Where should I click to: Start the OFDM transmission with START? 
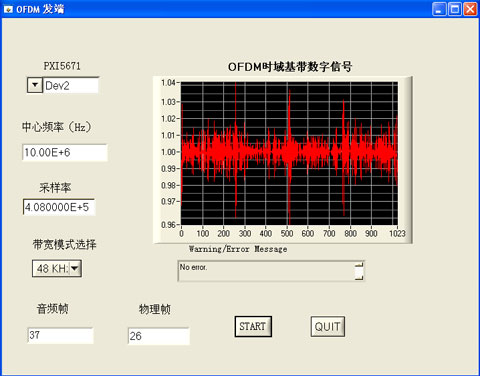[253, 326]
